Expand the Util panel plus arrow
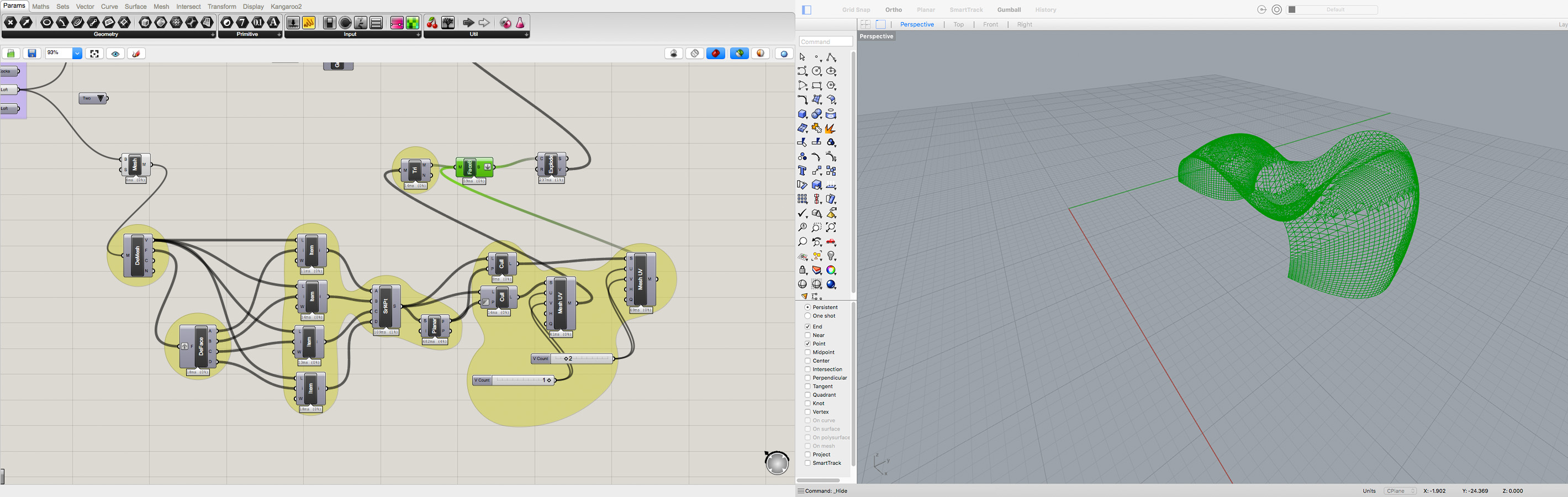 click(526, 35)
